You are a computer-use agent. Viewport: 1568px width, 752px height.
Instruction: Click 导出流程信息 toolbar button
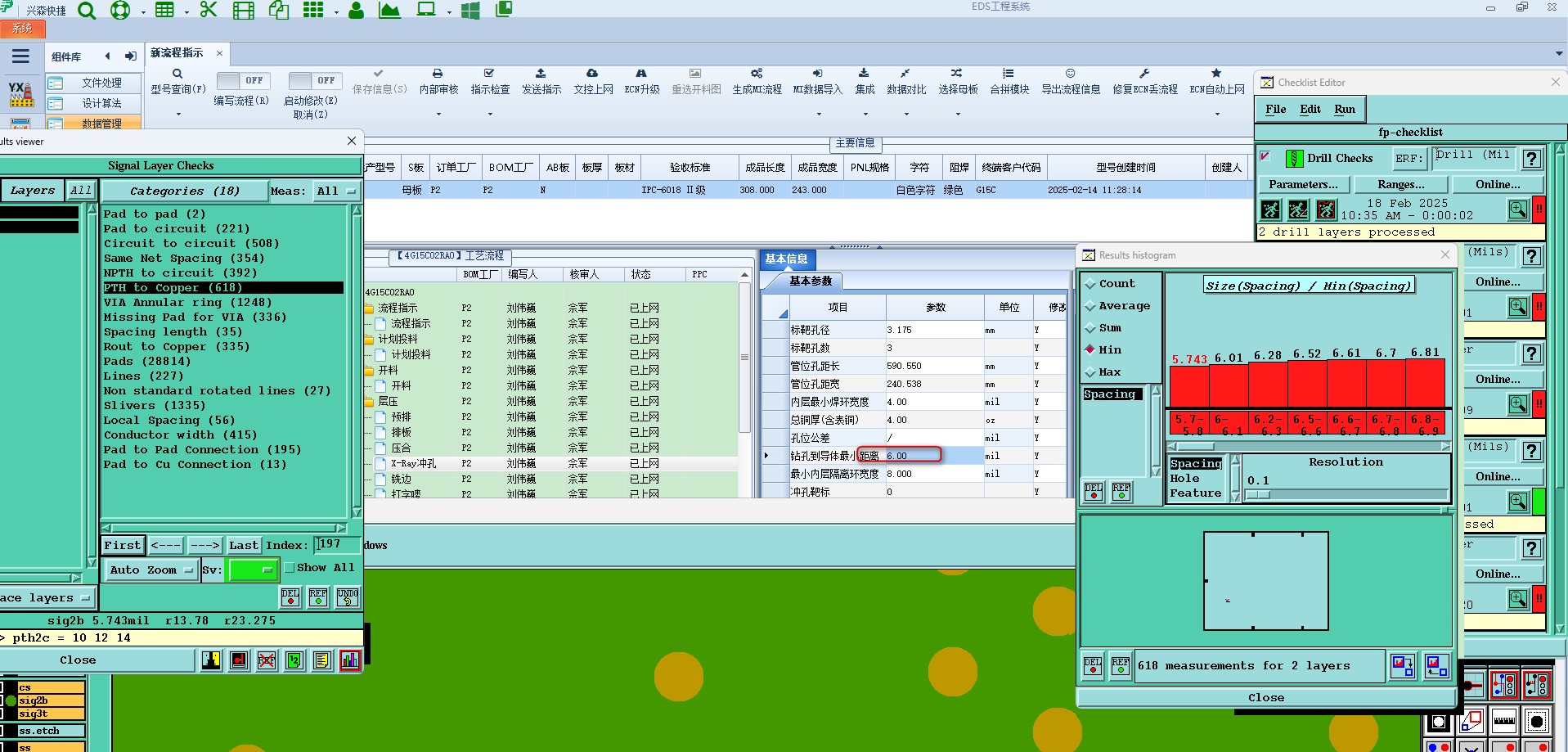tap(1071, 81)
